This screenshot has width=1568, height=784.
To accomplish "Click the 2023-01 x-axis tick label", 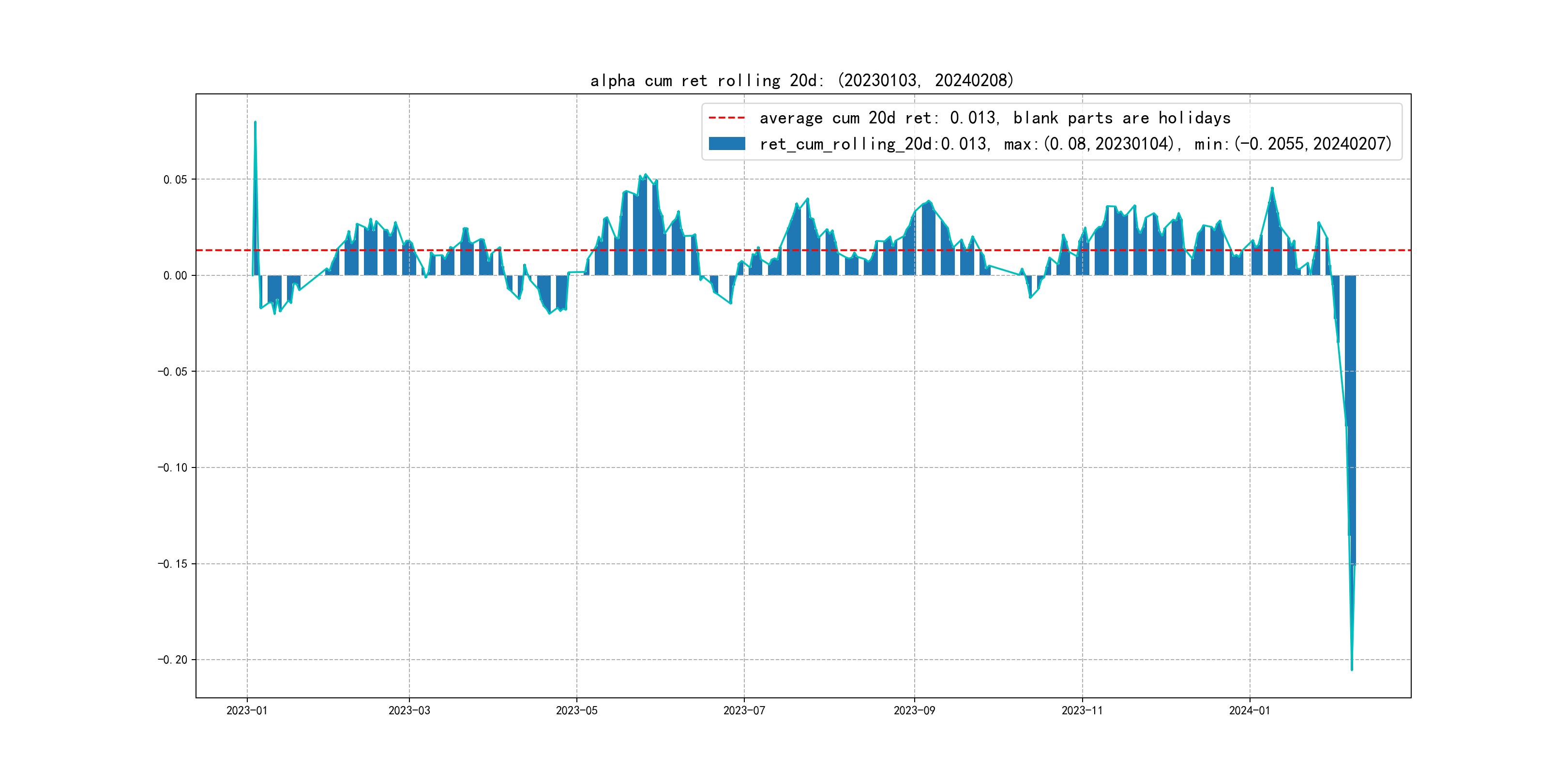I will (x=246, y=710).
